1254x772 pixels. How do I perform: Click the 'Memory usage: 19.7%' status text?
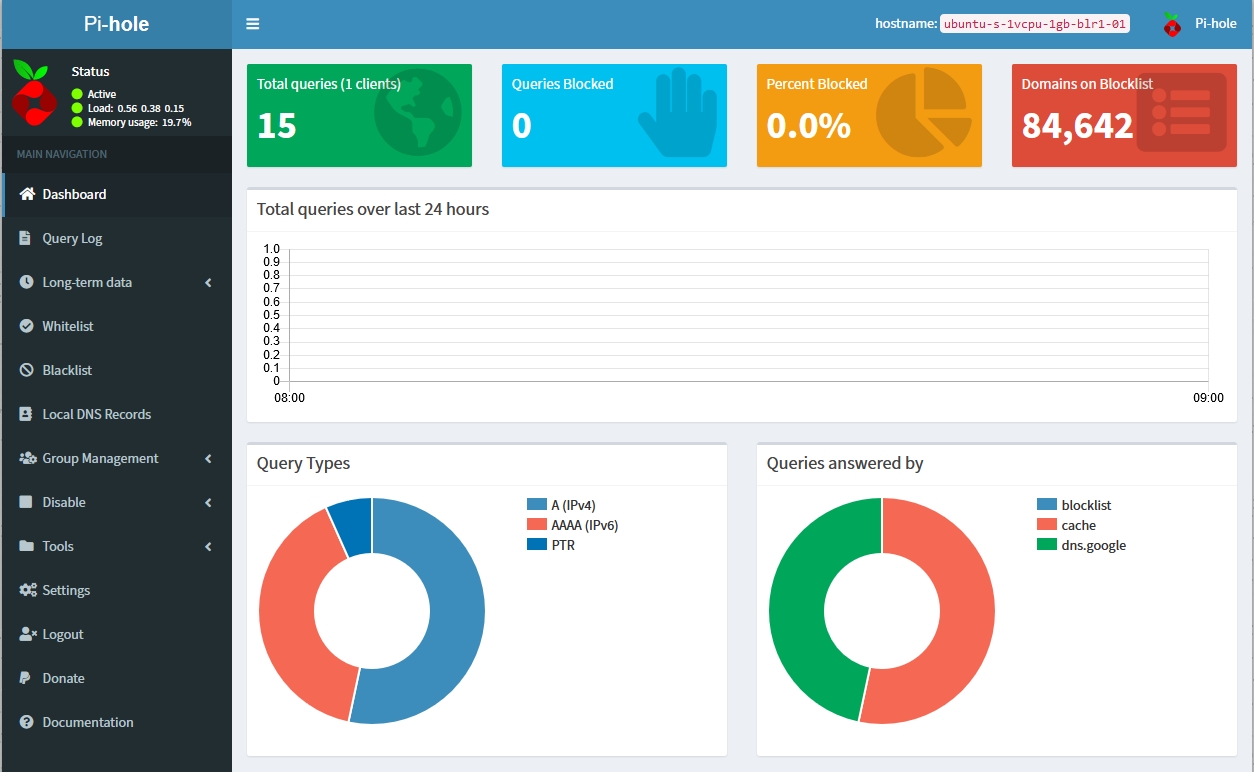(x=139, y=122)
